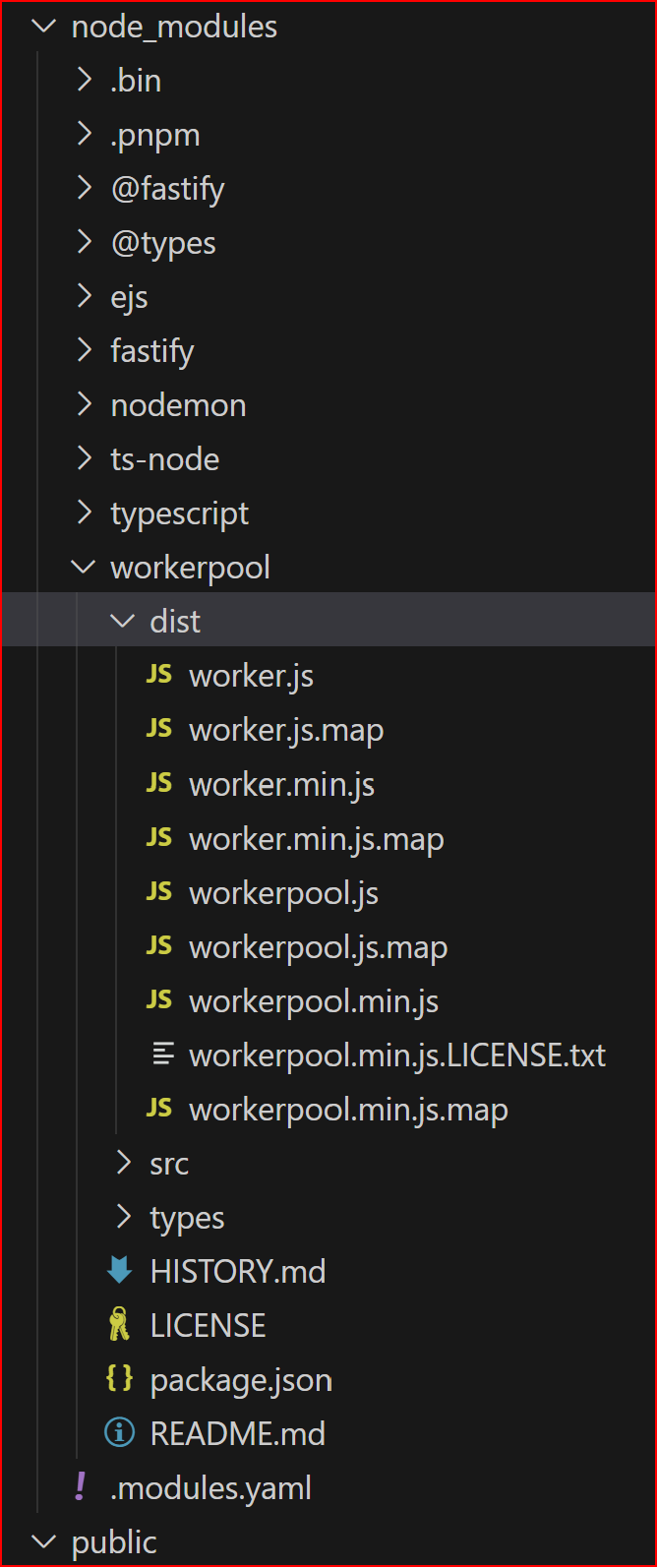Collapse the dist folder chevron
The image size is (658, 1568).
(123, 622)
